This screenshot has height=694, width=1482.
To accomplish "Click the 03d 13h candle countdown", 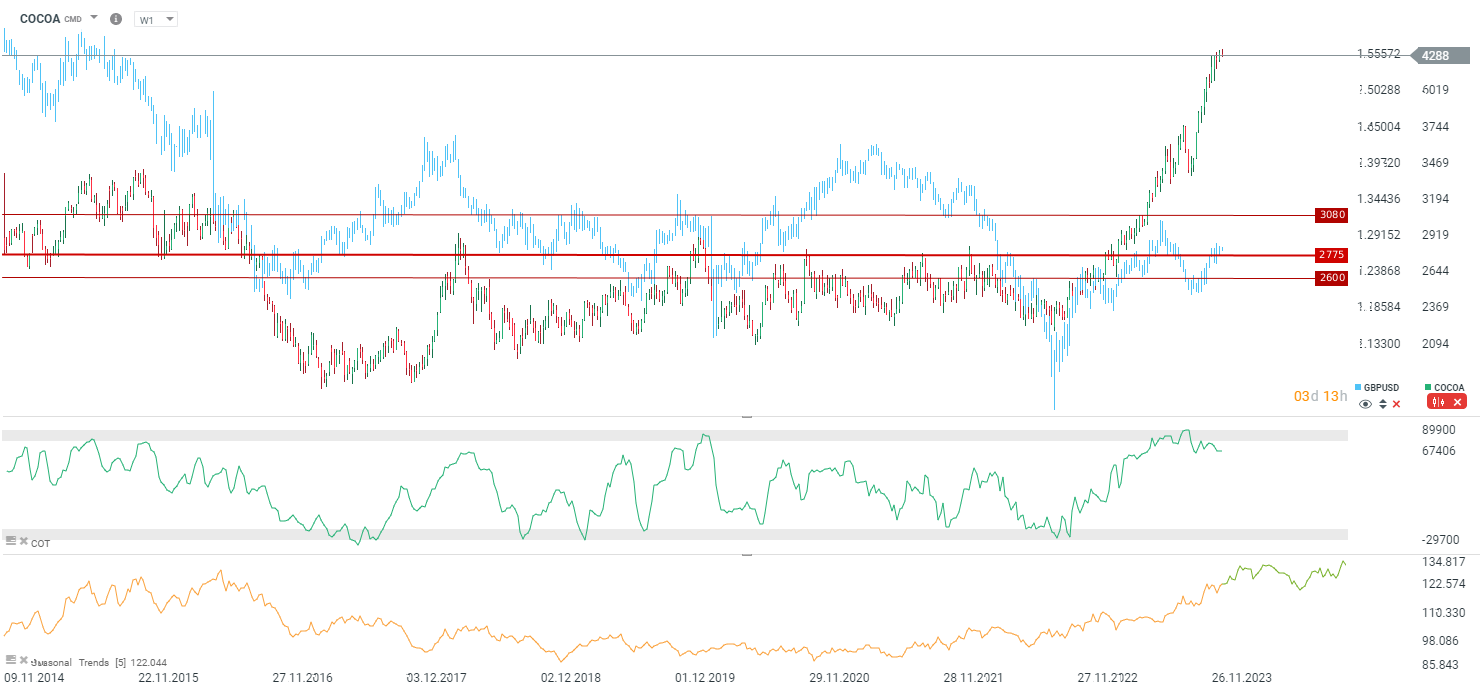I will (1319, 397).
